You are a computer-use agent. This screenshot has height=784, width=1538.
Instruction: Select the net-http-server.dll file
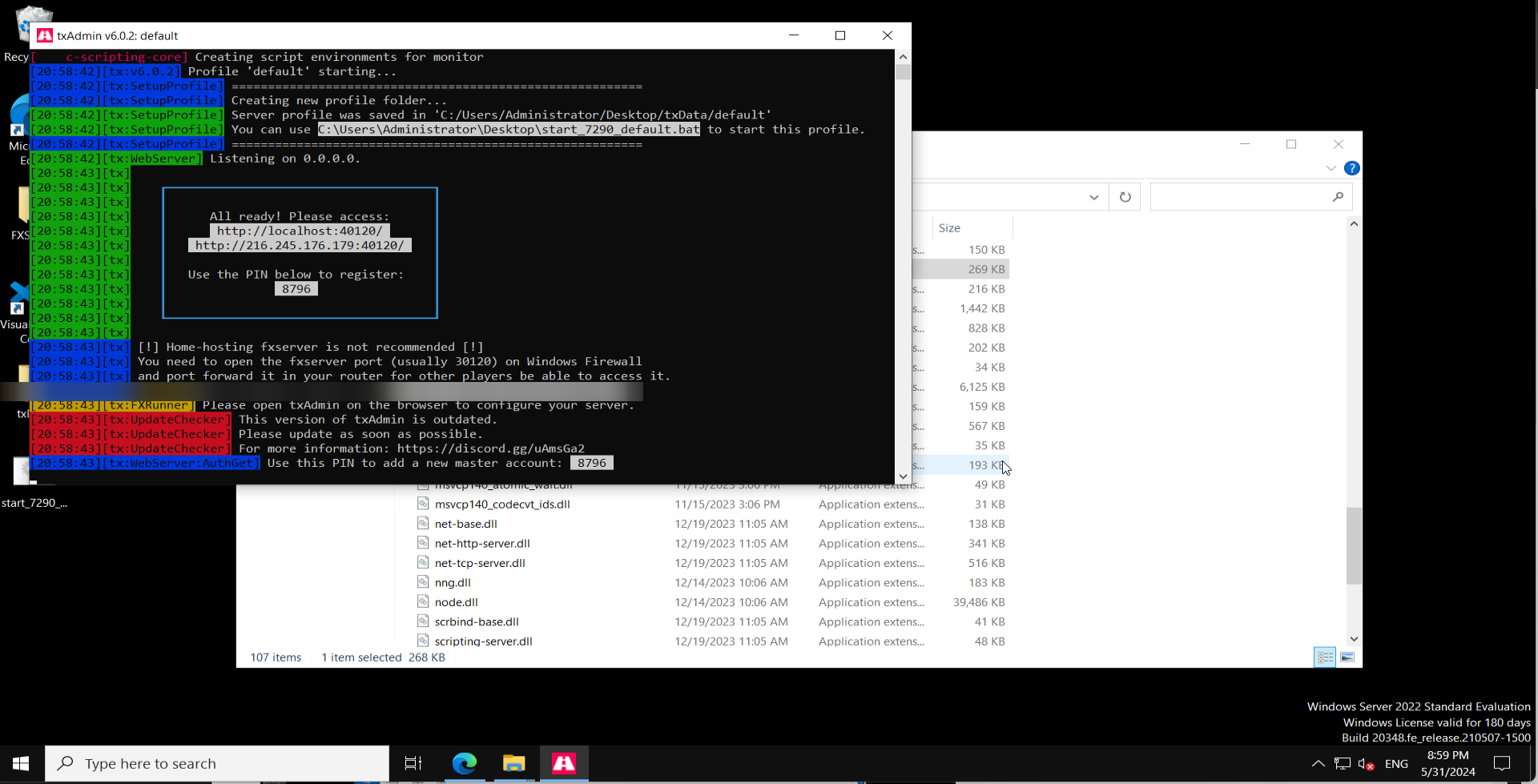click(x=482, y=544)
